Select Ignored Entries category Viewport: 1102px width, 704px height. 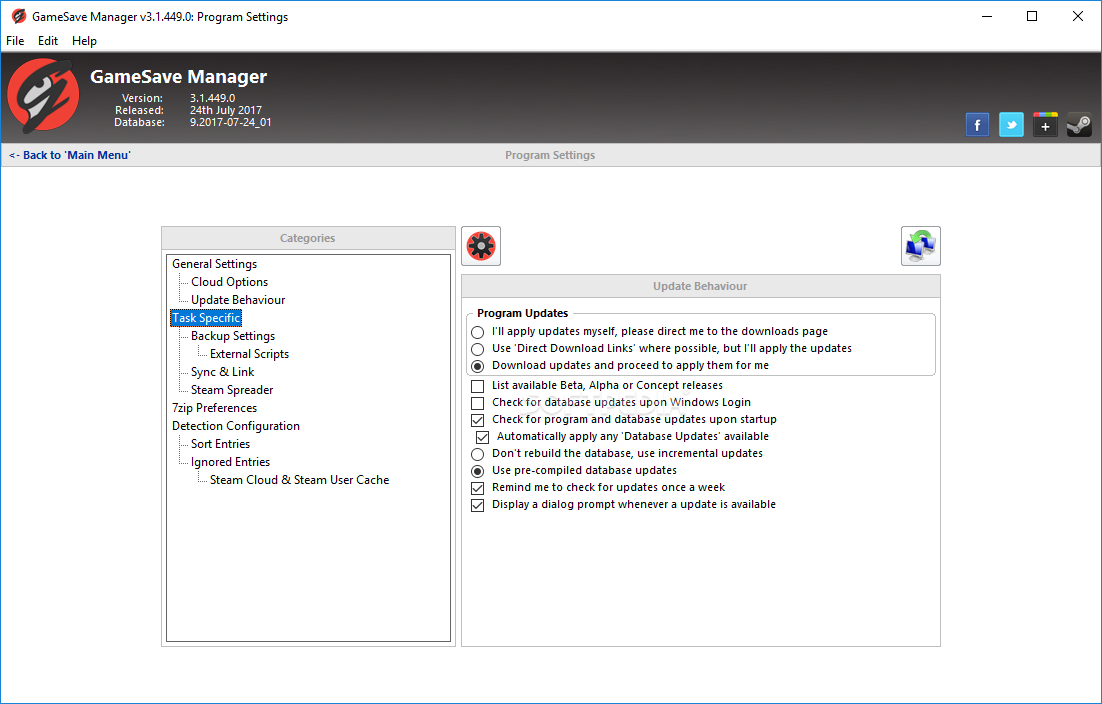(x=230, y=462)
